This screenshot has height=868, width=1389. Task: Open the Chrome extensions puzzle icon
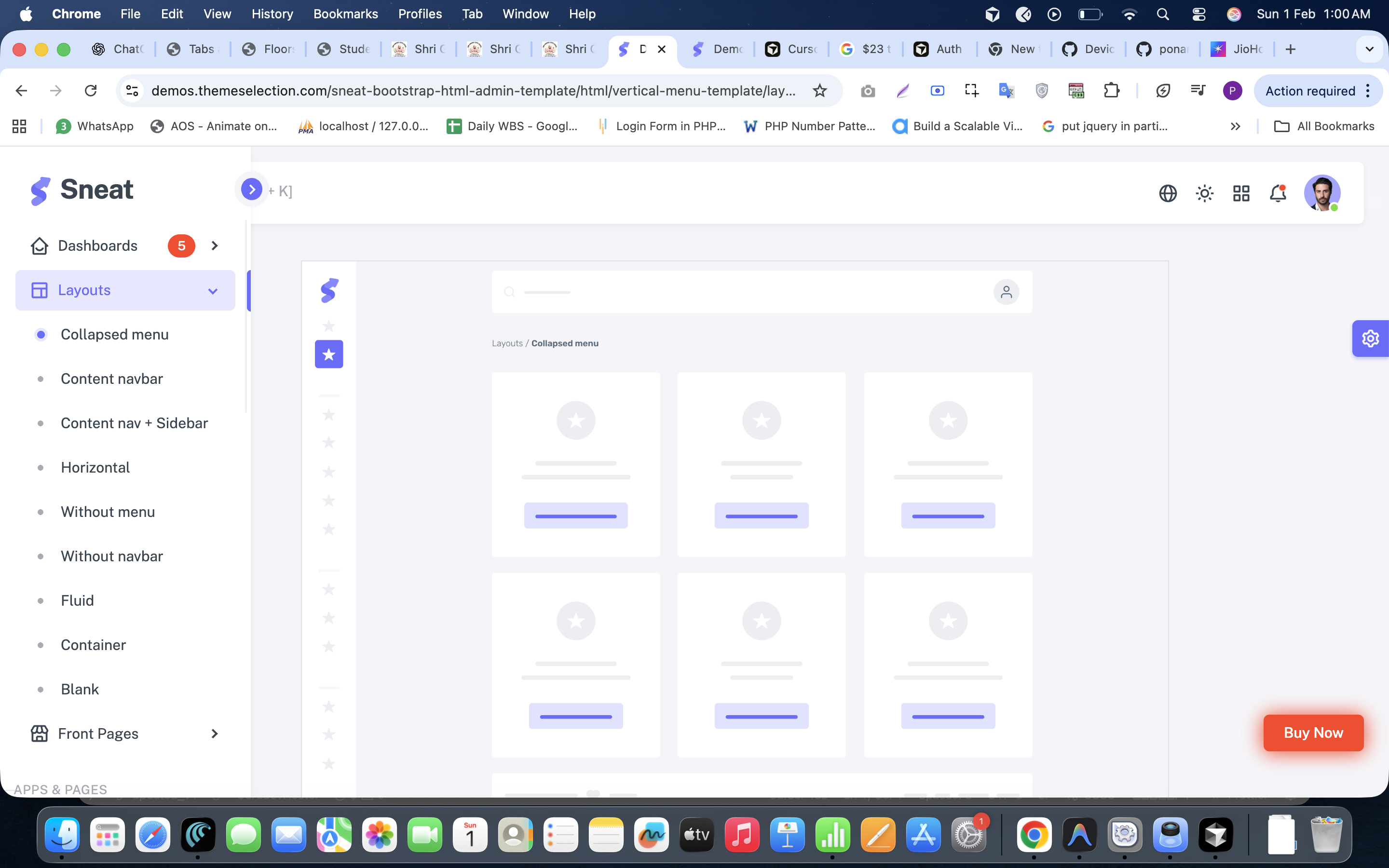[x=1112, y=91]
